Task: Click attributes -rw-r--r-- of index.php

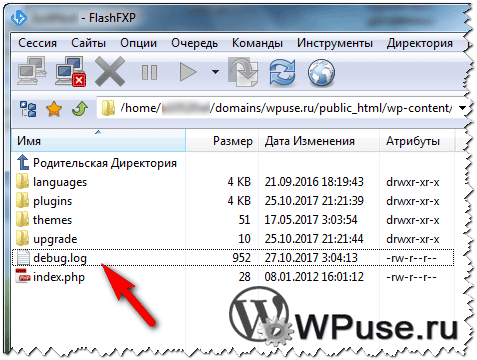Action: (411, 277)
